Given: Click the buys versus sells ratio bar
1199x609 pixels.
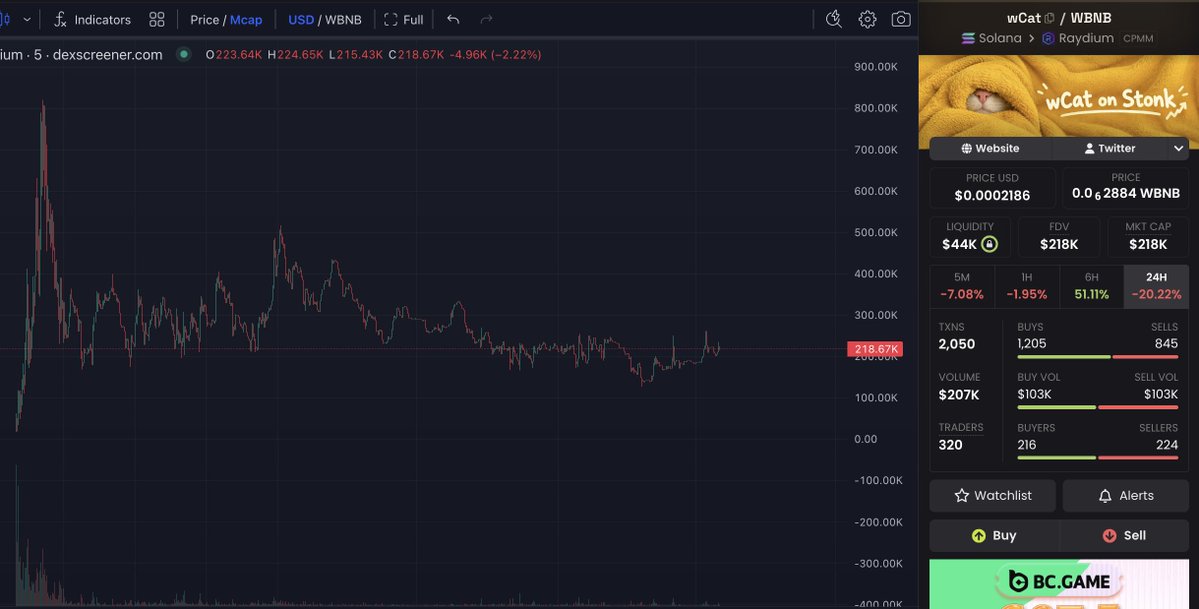Looking at the screenshot, I should pos(1097,357).
